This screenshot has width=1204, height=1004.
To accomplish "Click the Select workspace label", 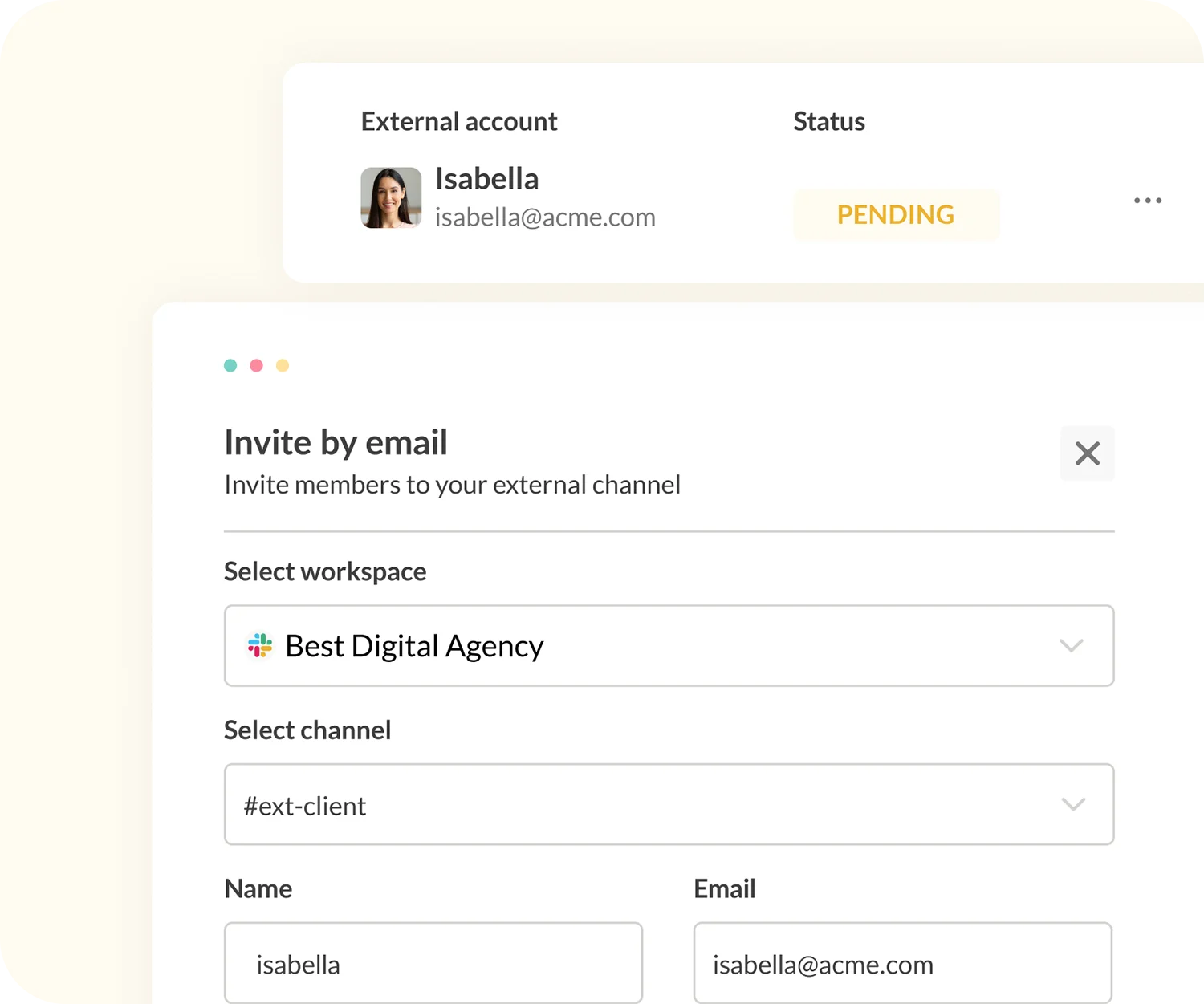I will 325,571.
